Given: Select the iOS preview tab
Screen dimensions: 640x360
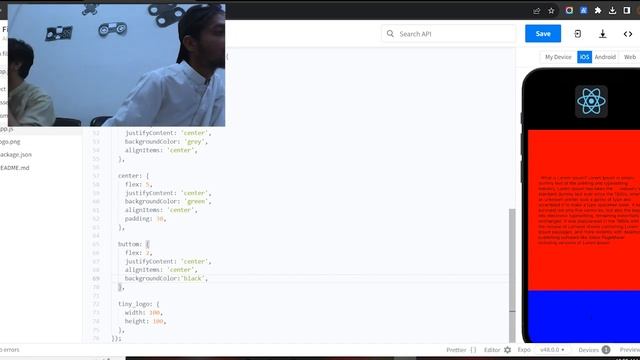Looking at the screenshot, I should pos(584,57).
